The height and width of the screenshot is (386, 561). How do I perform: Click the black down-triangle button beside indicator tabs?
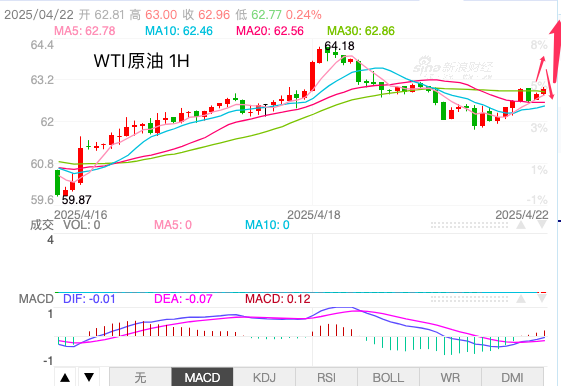89,377
